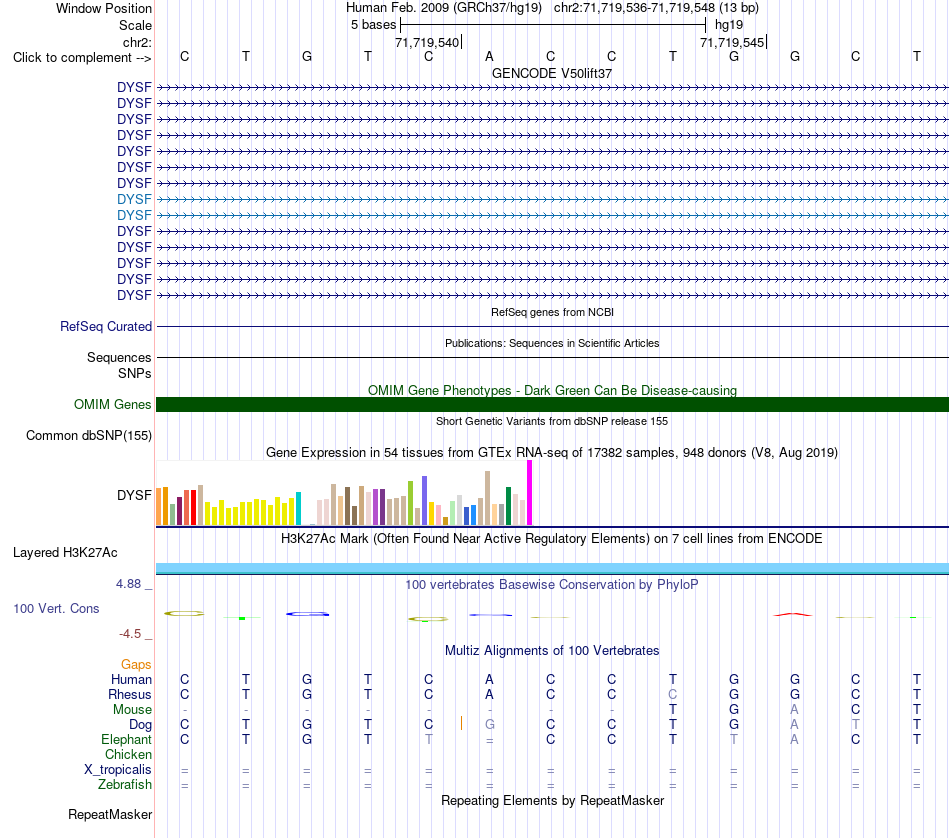
Task: Select the Rhesus species label
Action: point(130,694)
